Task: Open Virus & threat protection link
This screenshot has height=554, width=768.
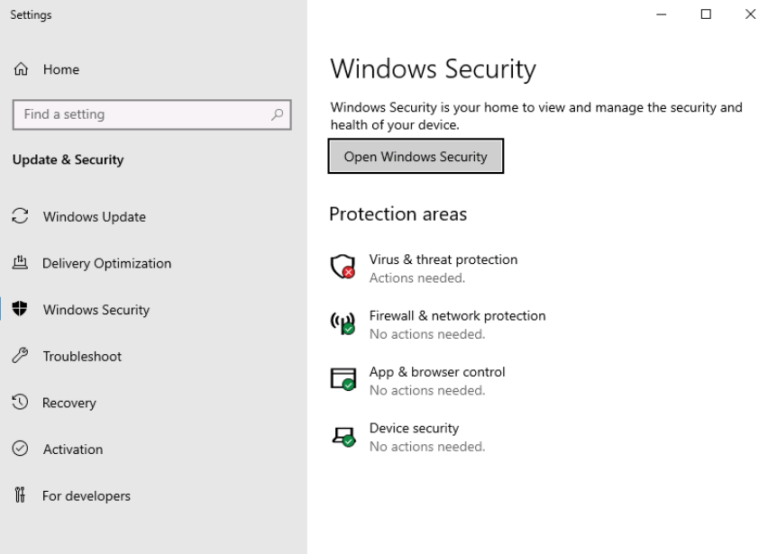Action: (x=443, y=260)
